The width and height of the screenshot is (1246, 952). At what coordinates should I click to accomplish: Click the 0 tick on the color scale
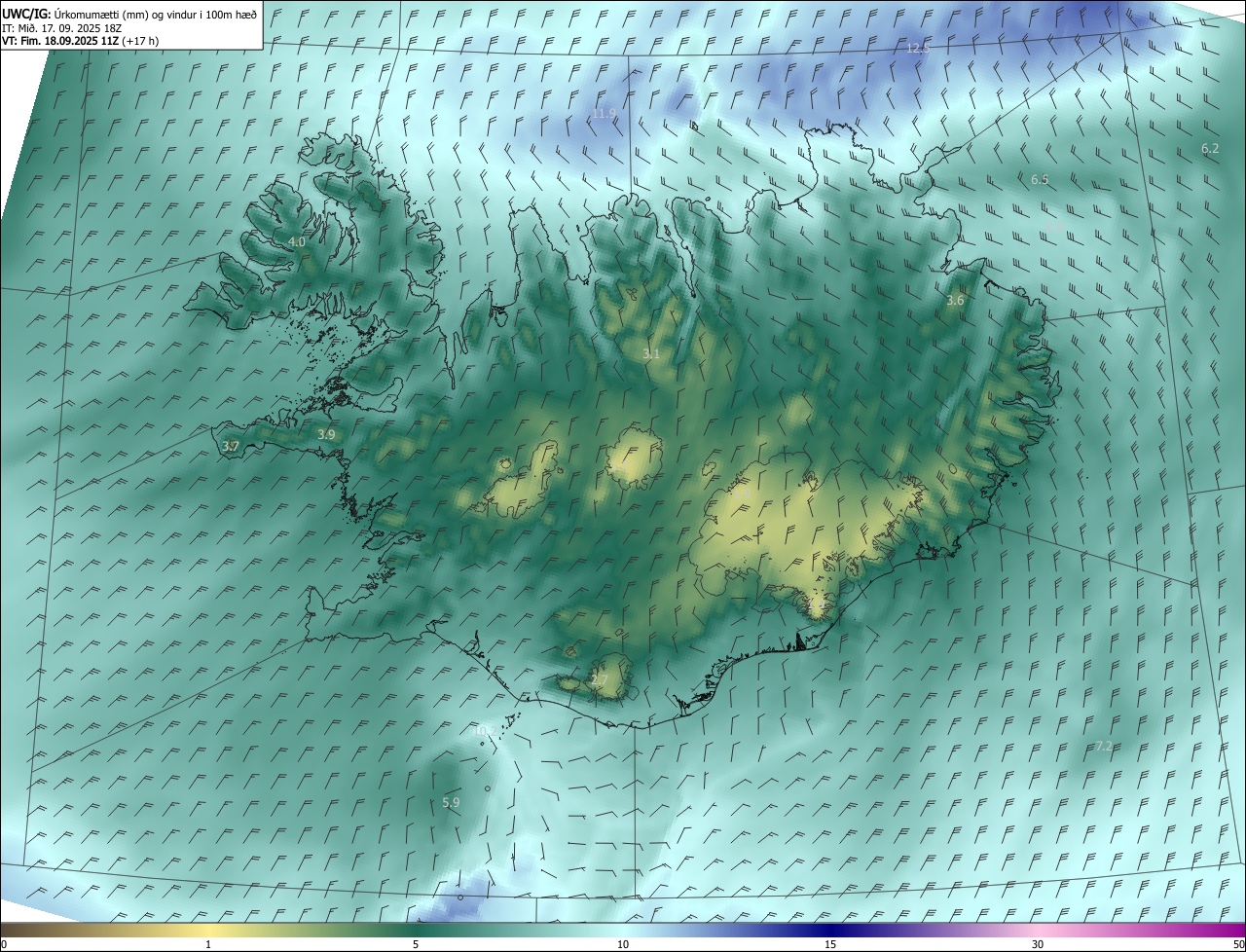pos(4,944)
